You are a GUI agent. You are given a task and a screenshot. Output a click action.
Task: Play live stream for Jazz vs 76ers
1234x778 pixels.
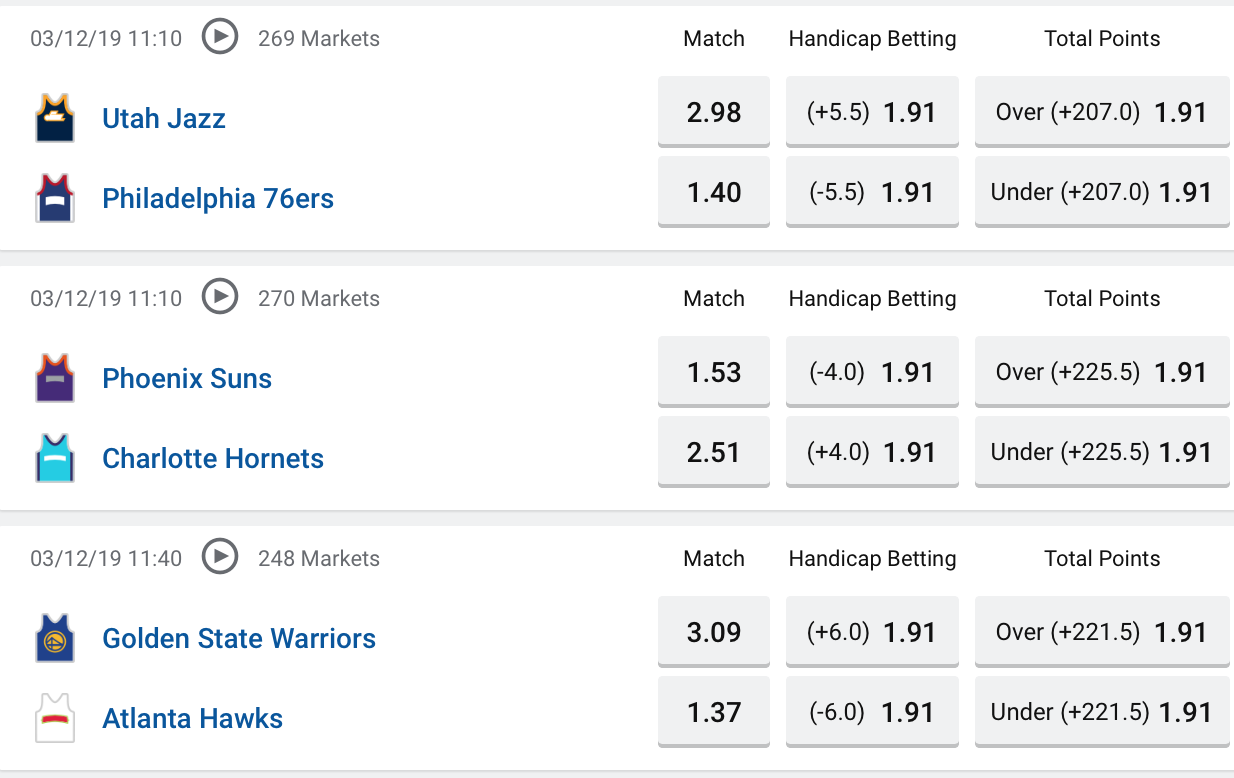point(220,38)
